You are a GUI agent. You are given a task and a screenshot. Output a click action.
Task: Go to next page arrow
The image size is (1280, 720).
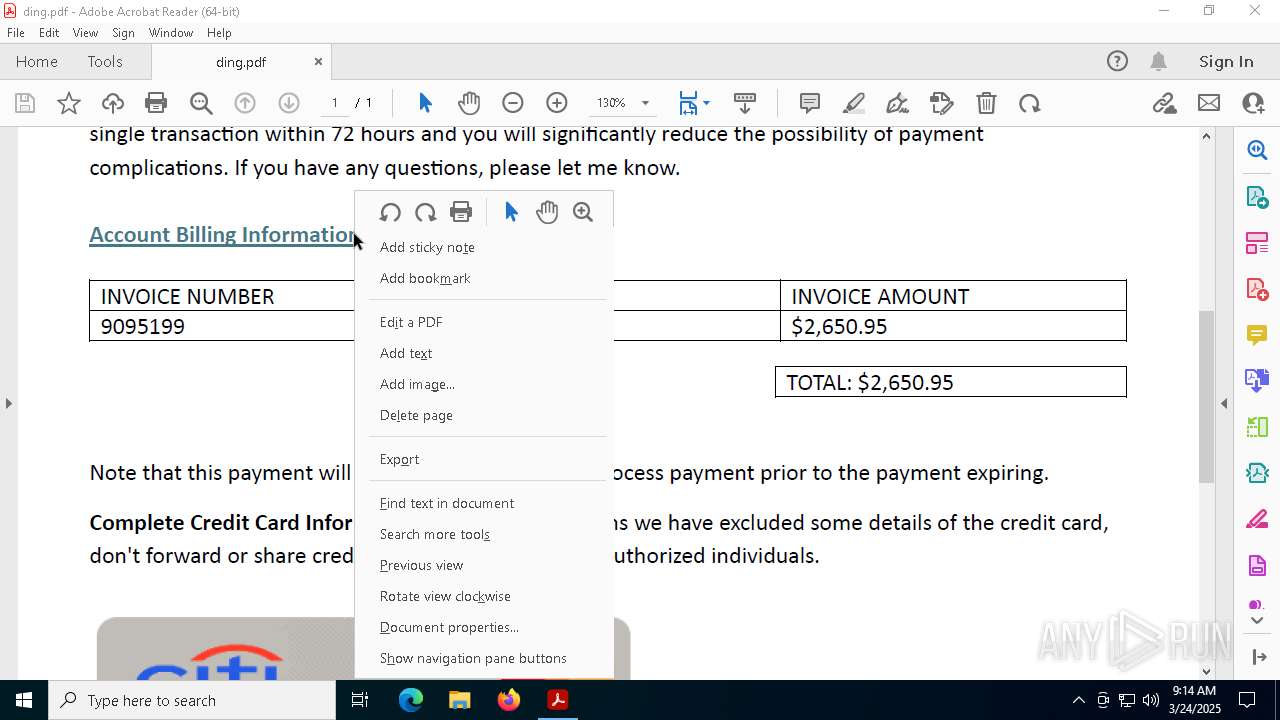(x=289, y=103)
